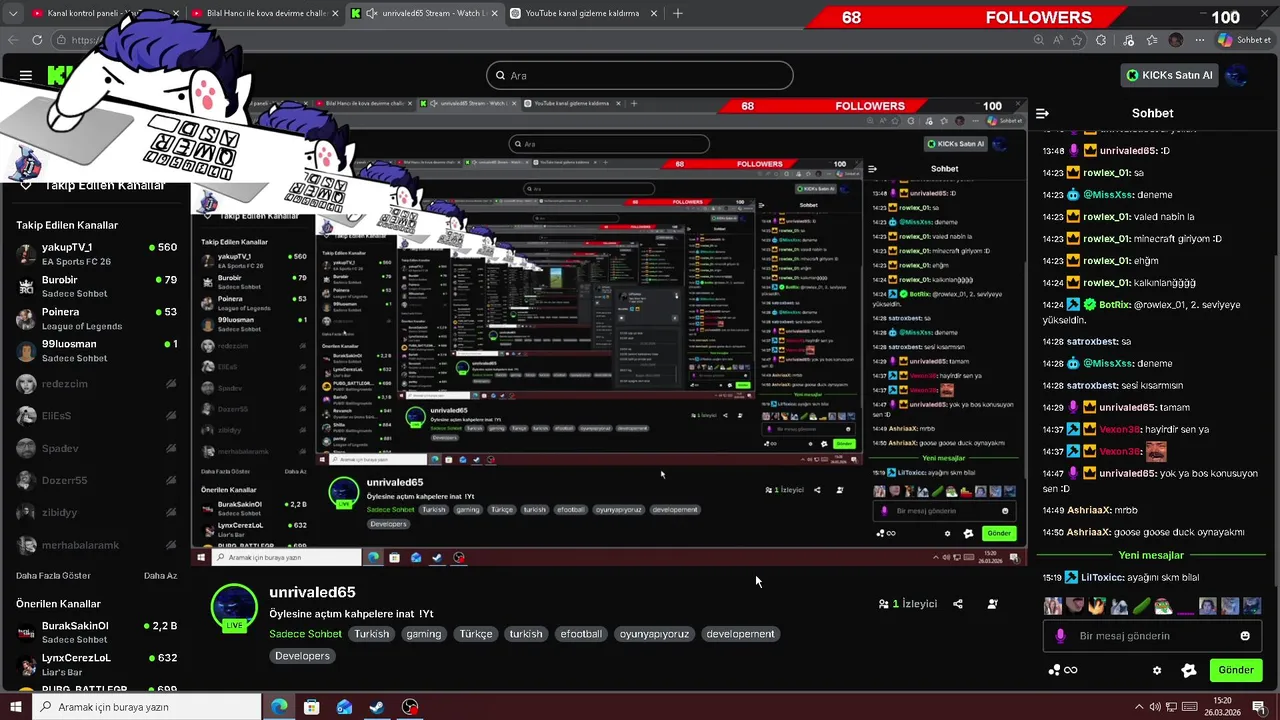Screen dimensions: 1280x720
Task: Select 'unrivaled65 Stream' browser tab
Action: (424, 14)
